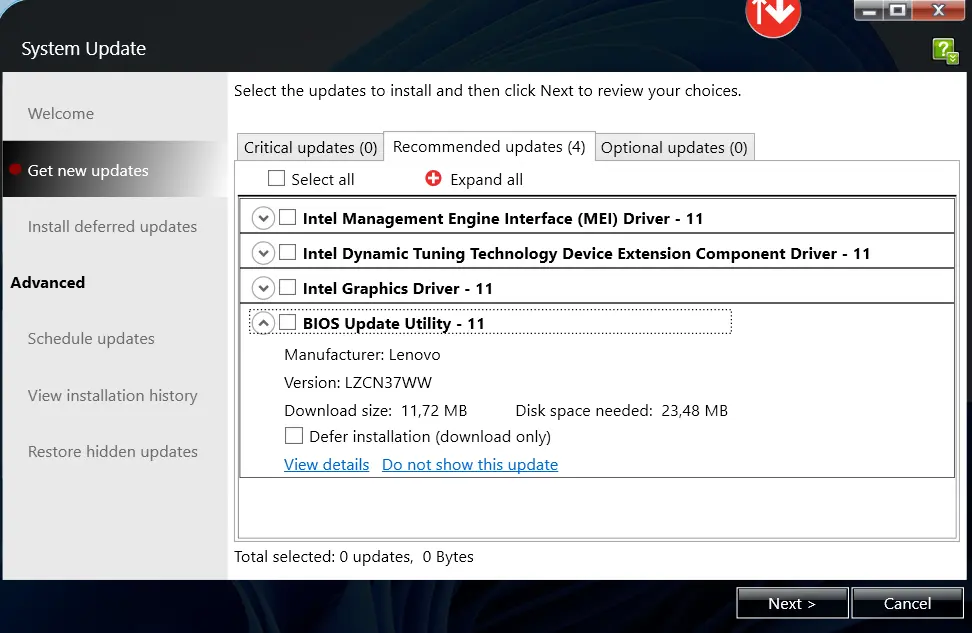Check Intel Management Engine Interface Driver update

[x=288, y=217]
